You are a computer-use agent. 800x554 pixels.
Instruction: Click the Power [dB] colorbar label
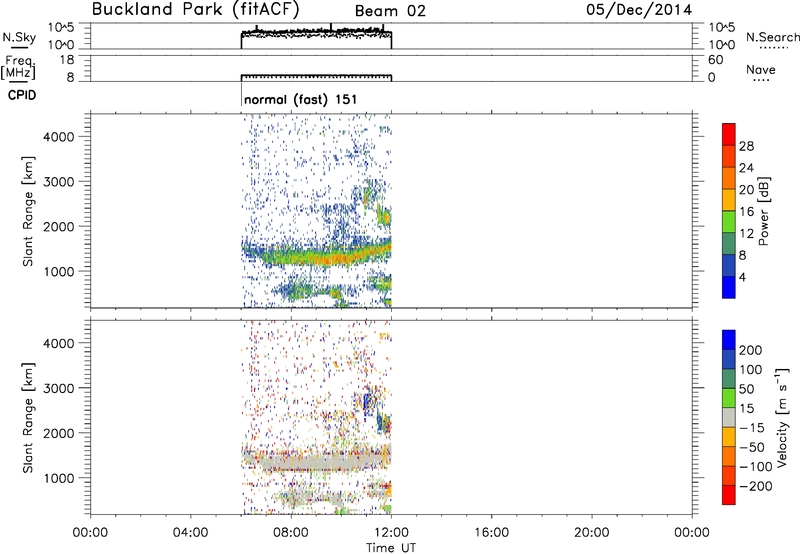click(763, 211)
